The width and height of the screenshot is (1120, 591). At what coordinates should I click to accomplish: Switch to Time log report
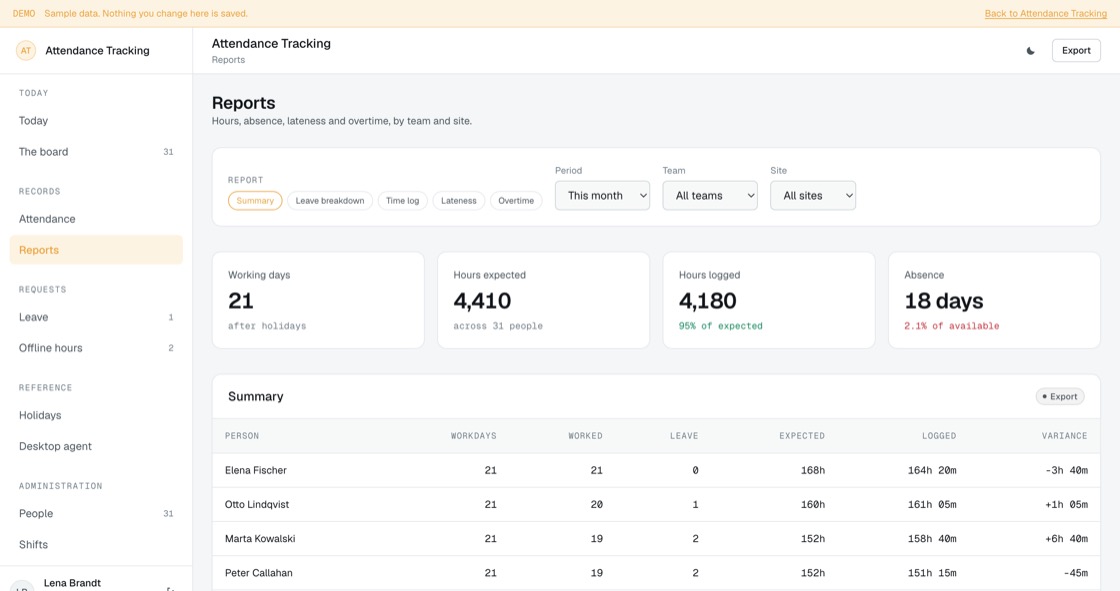click(x=402, y=201)
